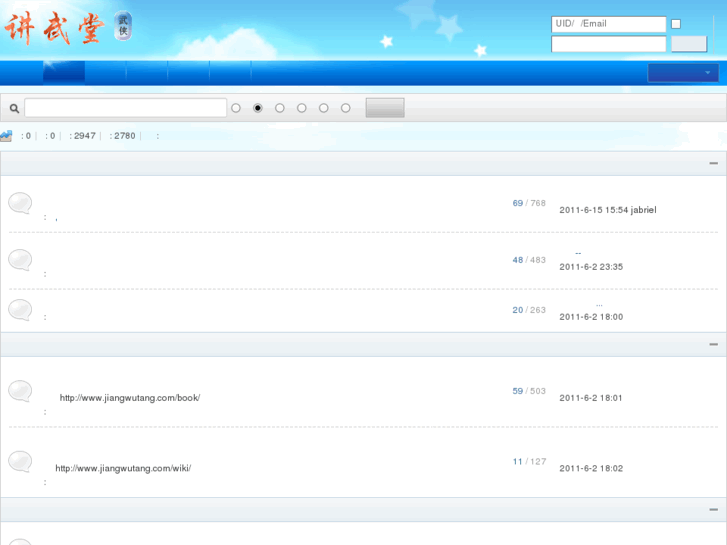The image size is (727, 545).
Task: Collapse the first forum category with the minus icon
Action: click(x=713, y=163)
